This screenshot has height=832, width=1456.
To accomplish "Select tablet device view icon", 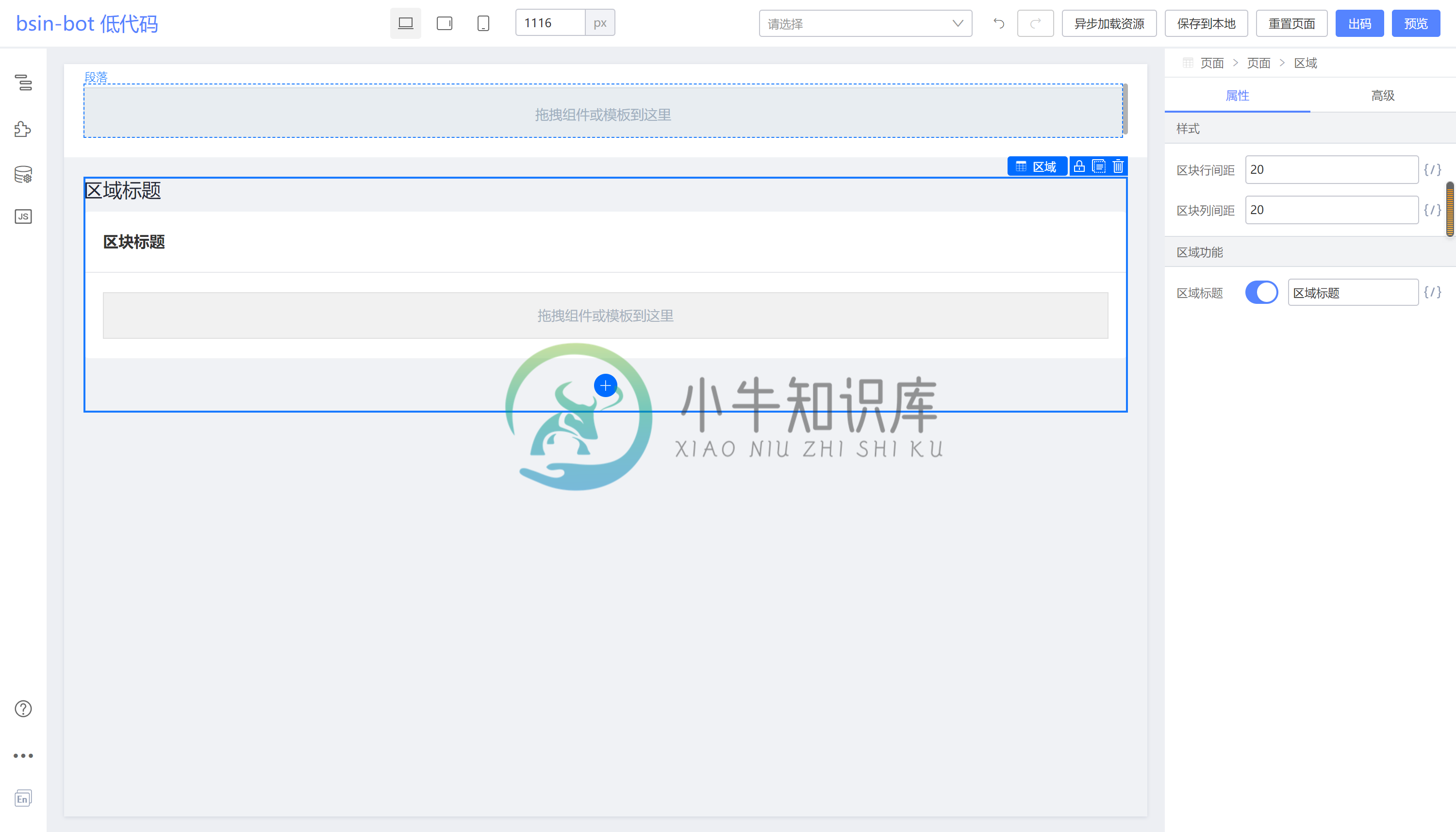I will 445,23.
